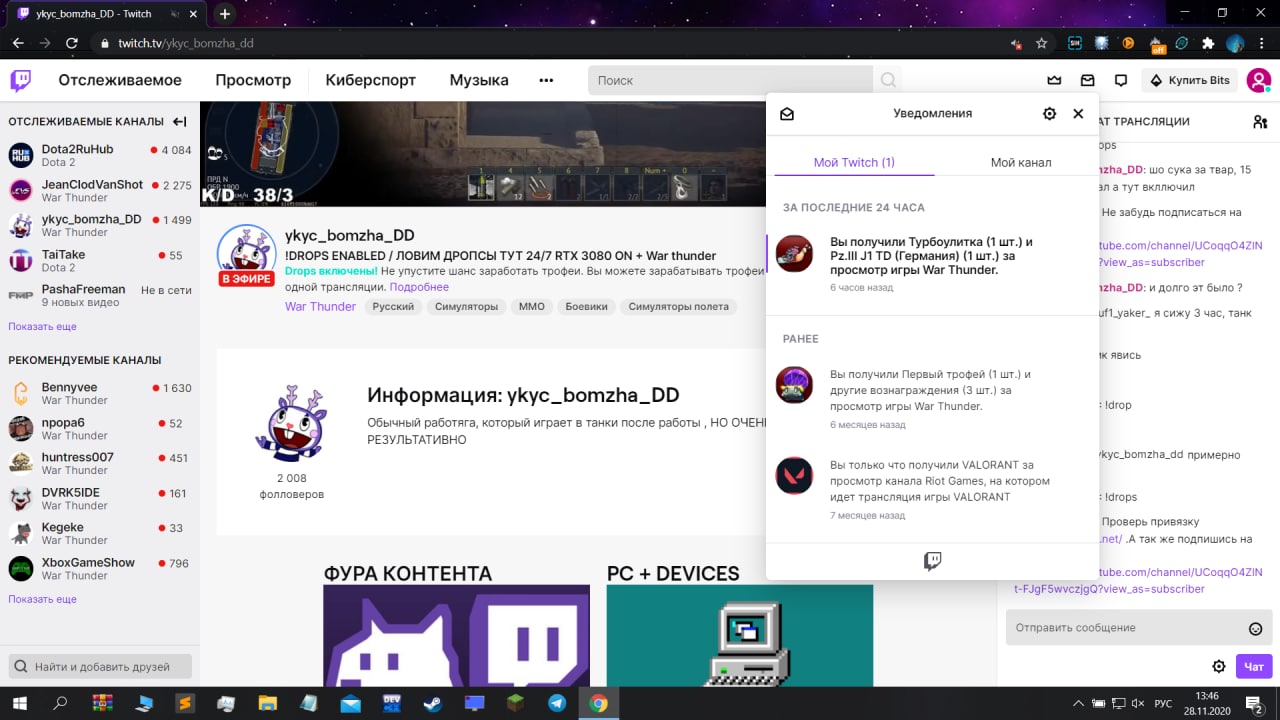Open Kegeke recommended channel
The height and width of the screenshot is (720, 1280).
pyautogui.click(x=100, y=533)
